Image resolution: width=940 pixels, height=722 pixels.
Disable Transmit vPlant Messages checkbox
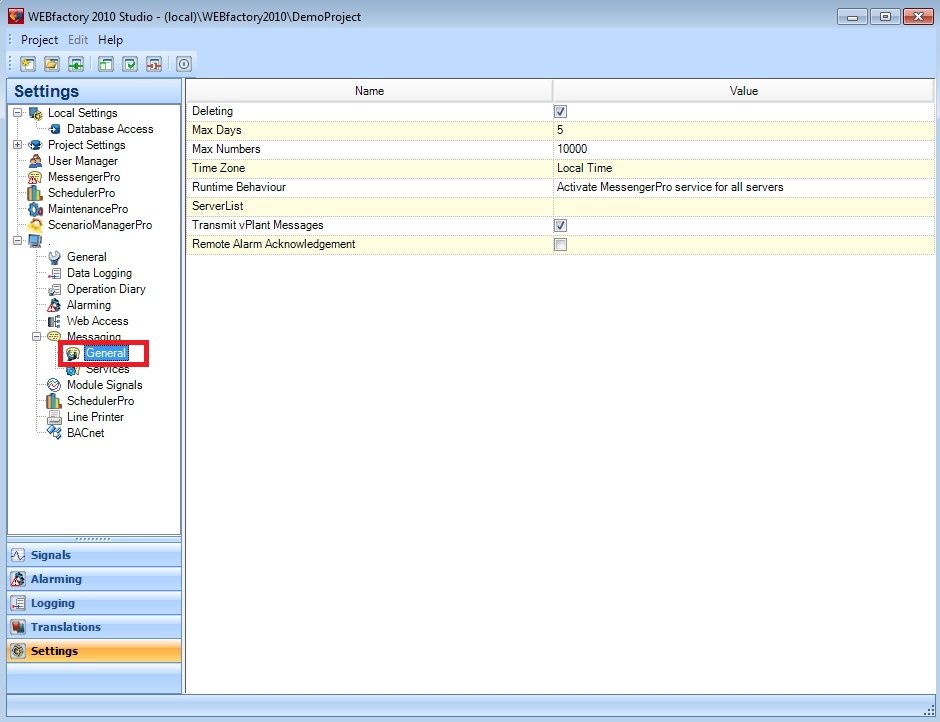(x=561, y=226)
